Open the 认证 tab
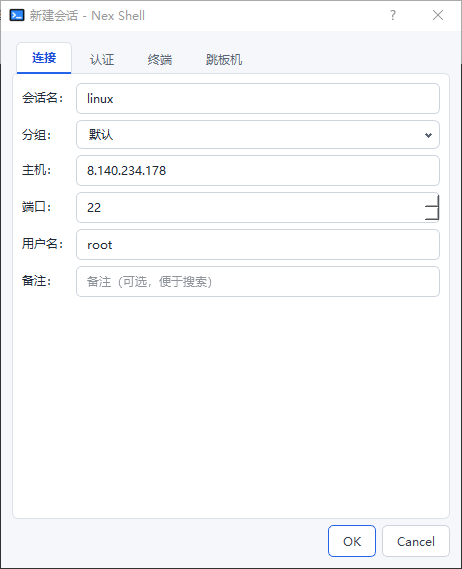 pyautogui.click(x=102, y=59)
